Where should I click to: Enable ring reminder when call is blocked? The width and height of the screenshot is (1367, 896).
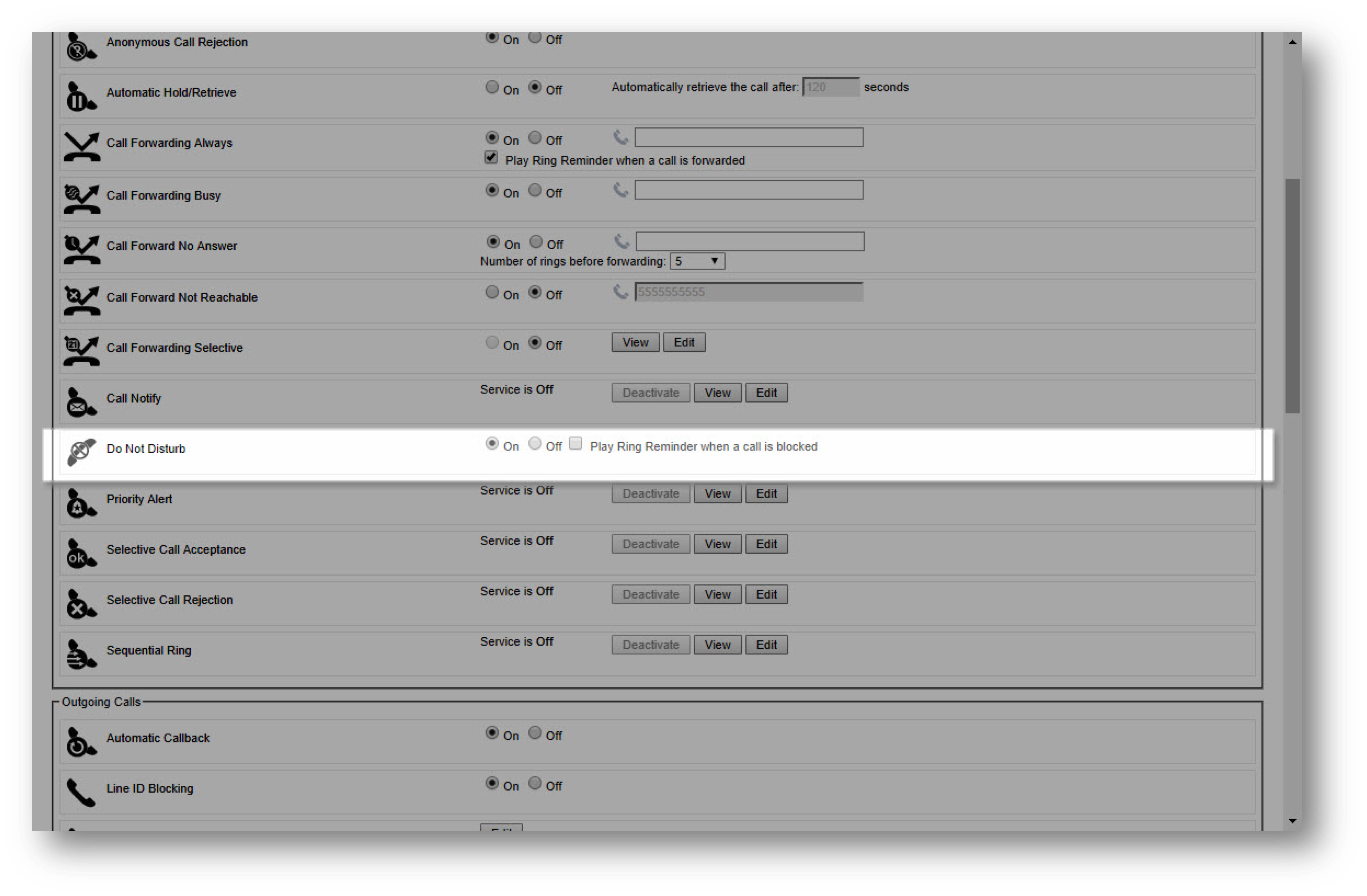(575, 444)
